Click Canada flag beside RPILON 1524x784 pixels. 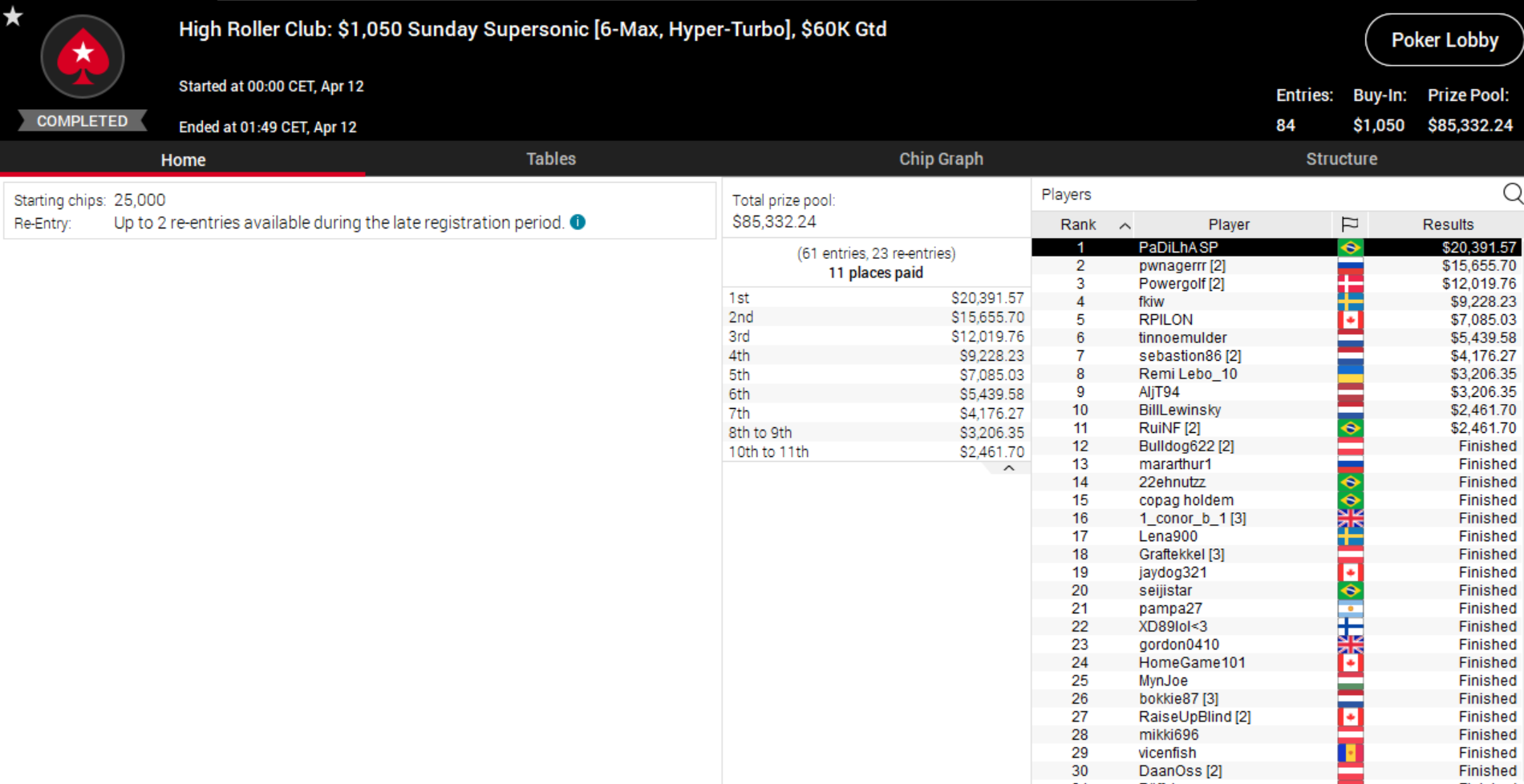point(1350,320)
